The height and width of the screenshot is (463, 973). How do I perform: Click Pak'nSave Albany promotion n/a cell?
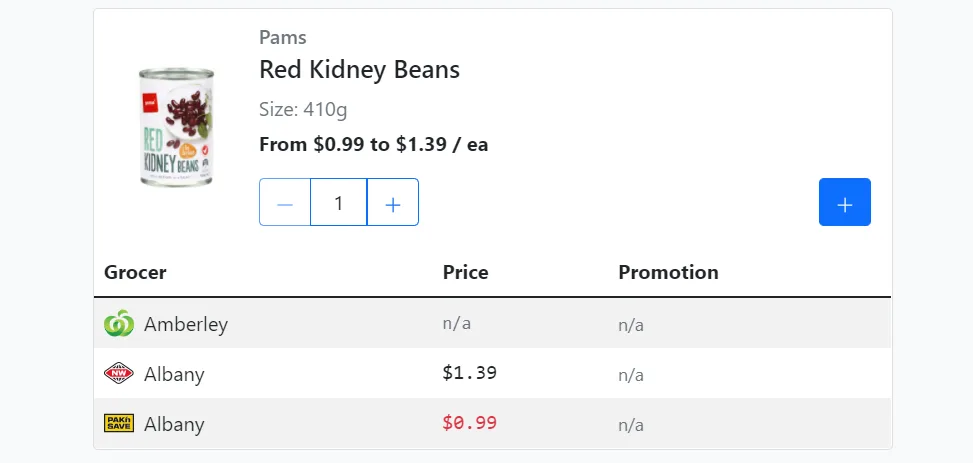click(x=631, y=425)
